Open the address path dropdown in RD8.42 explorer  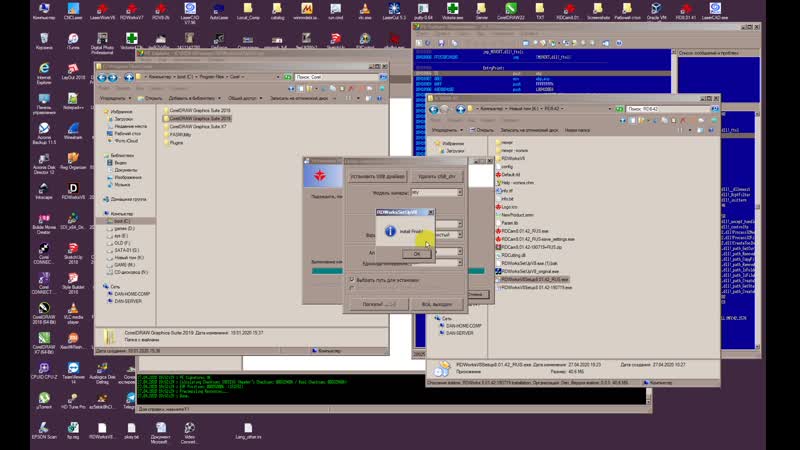click(x=610, y=109)
